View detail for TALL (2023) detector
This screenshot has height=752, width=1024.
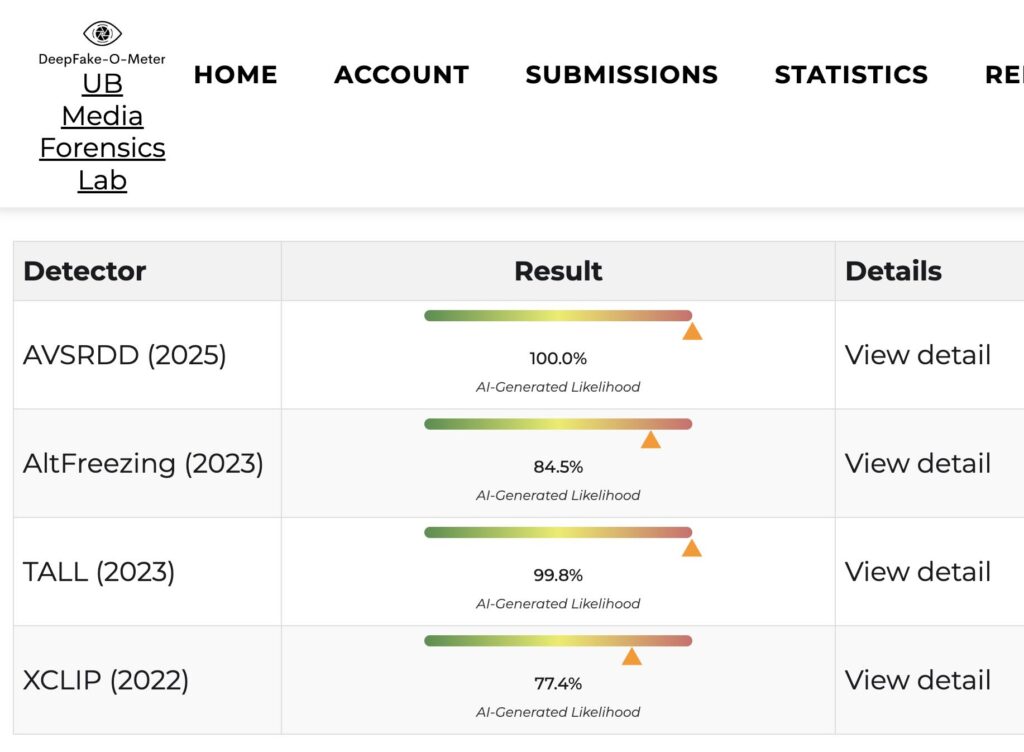pos(917,571)
